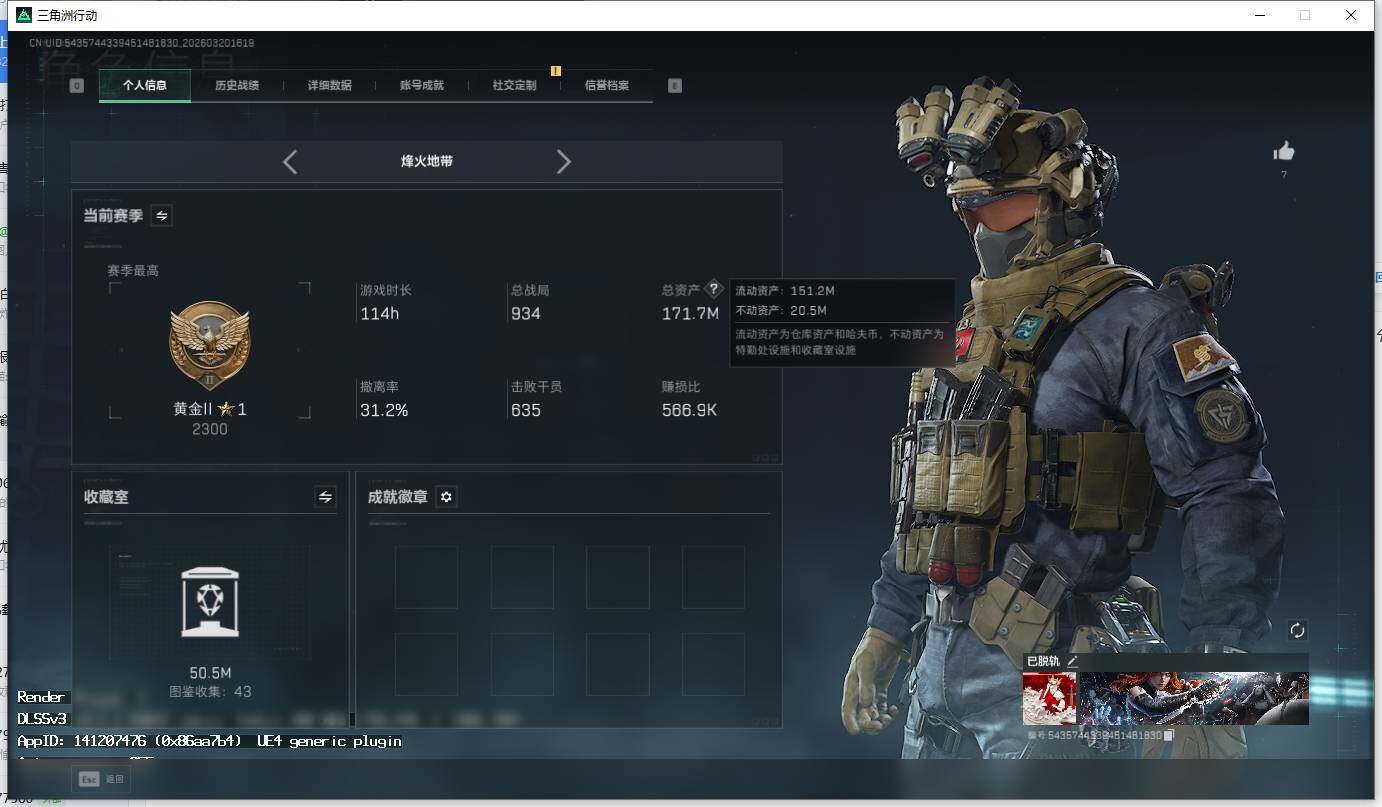This screenshot has width=1382, height=807.
Task: Click the 烽火地带 mode title
Action: coord(427,161)
